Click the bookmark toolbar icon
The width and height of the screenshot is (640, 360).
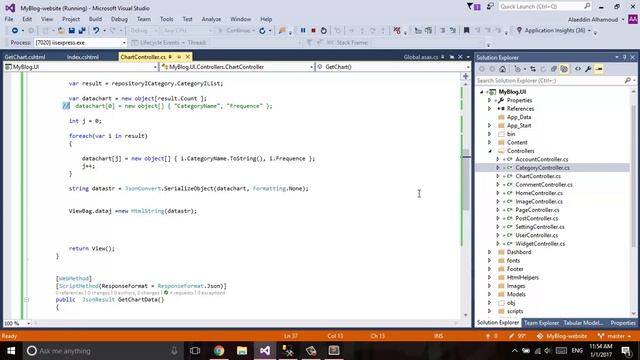point(467,31)
